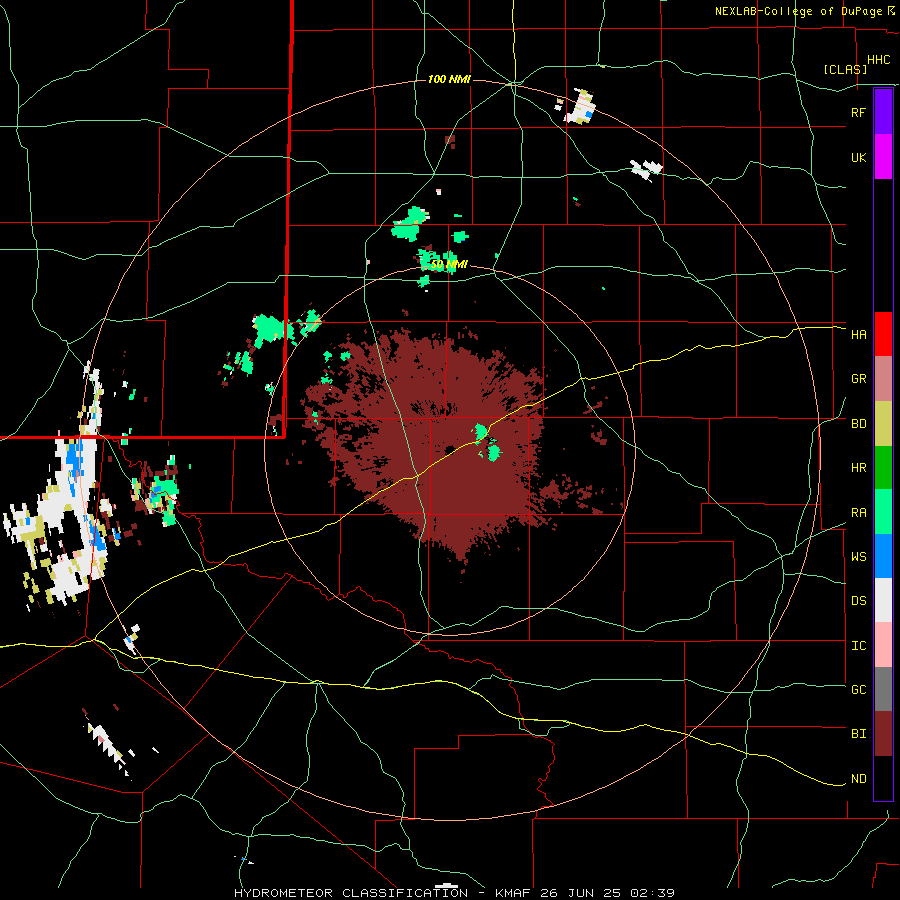This screenshot has width=900, height=900.
Task: Click the HYDROMETEOR CLASSIFICATION title text
Action: tap(351, 893)
